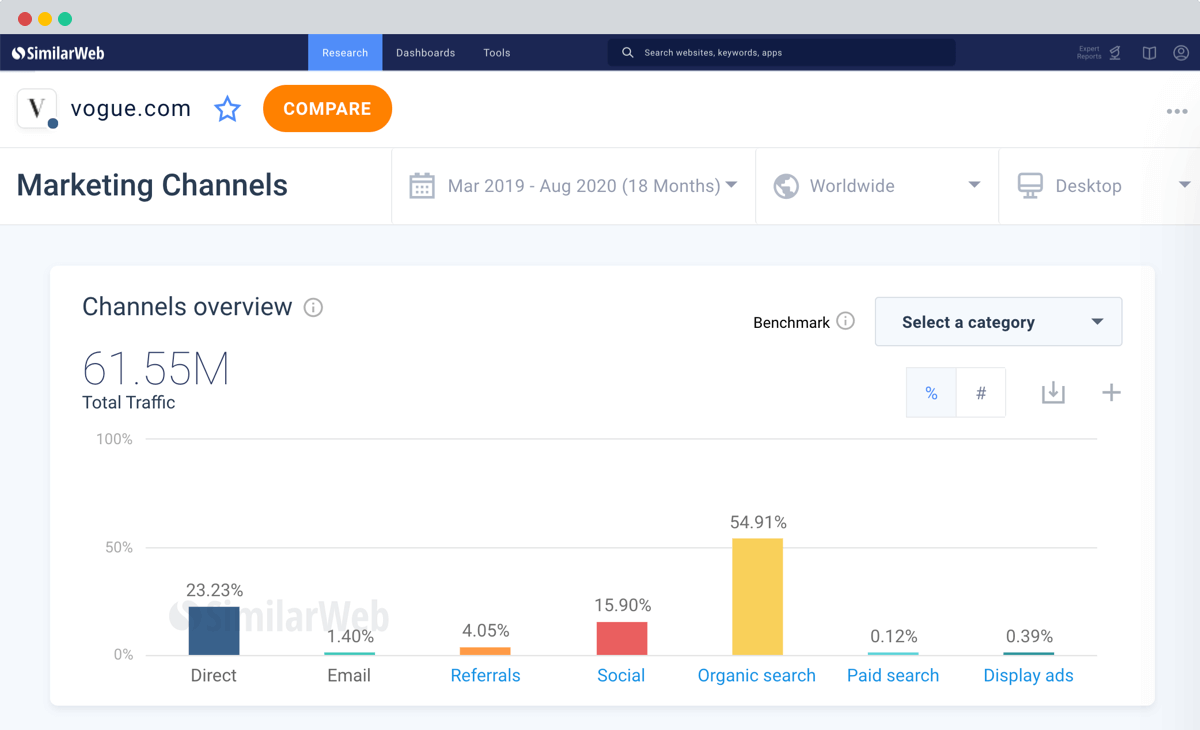Open the book knowledge center icon
1200x730 pixels.
click(1150, 53)
